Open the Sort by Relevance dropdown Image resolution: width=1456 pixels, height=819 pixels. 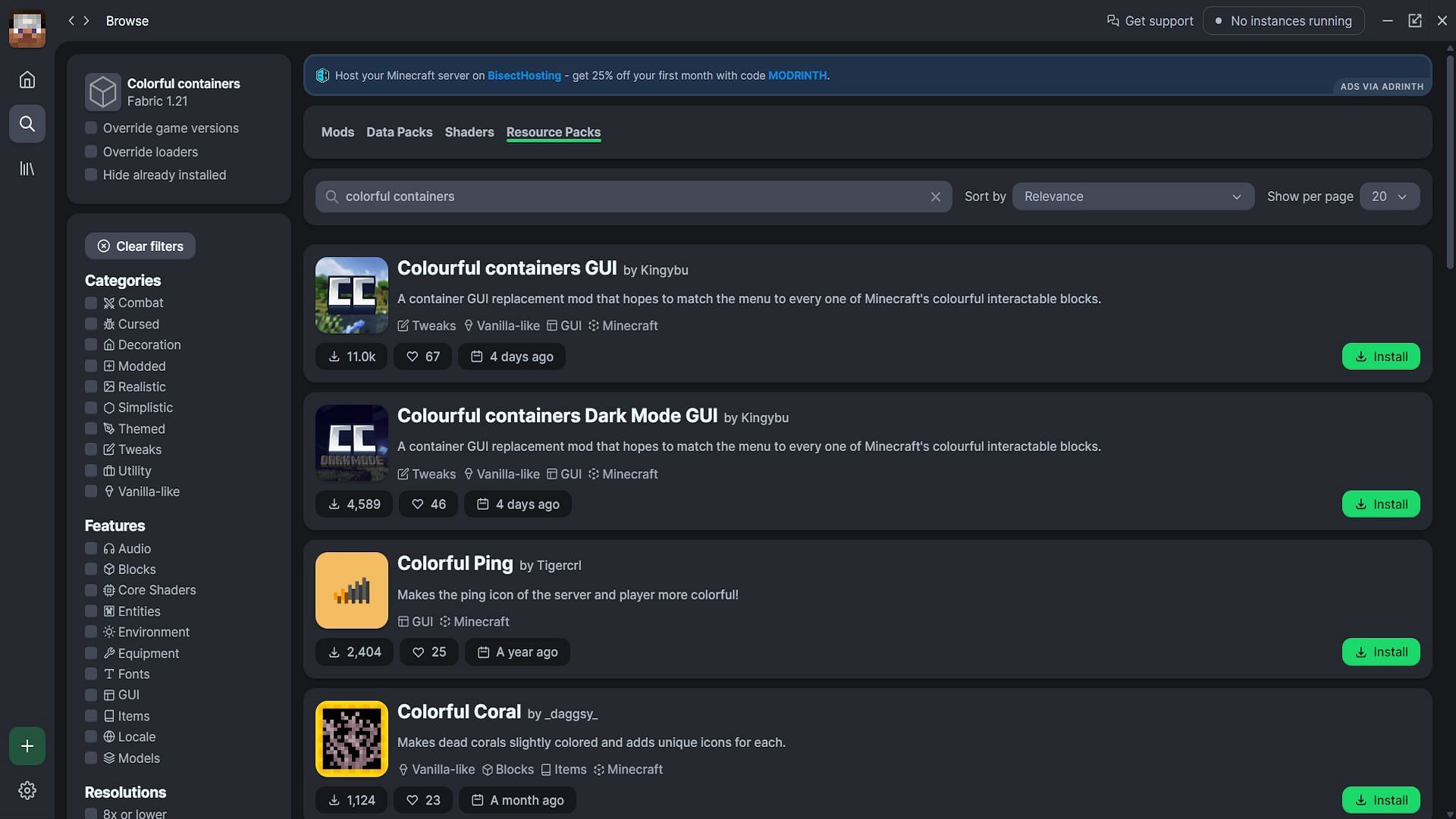pos(1133,196)
